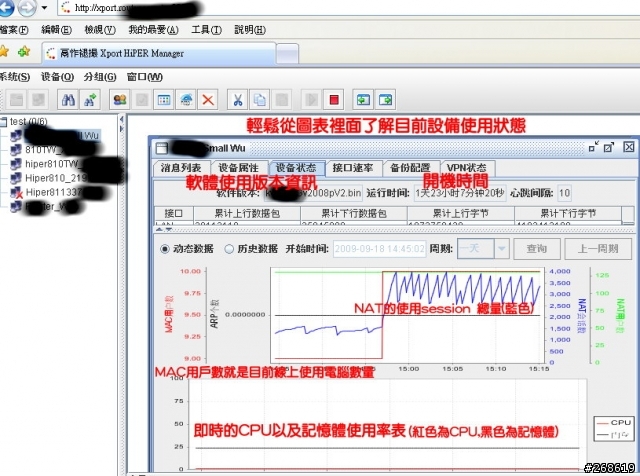Click the greyed checkmark toolbar icon
The width and height of the screenshot is (640, 476).
click(142, 100)
